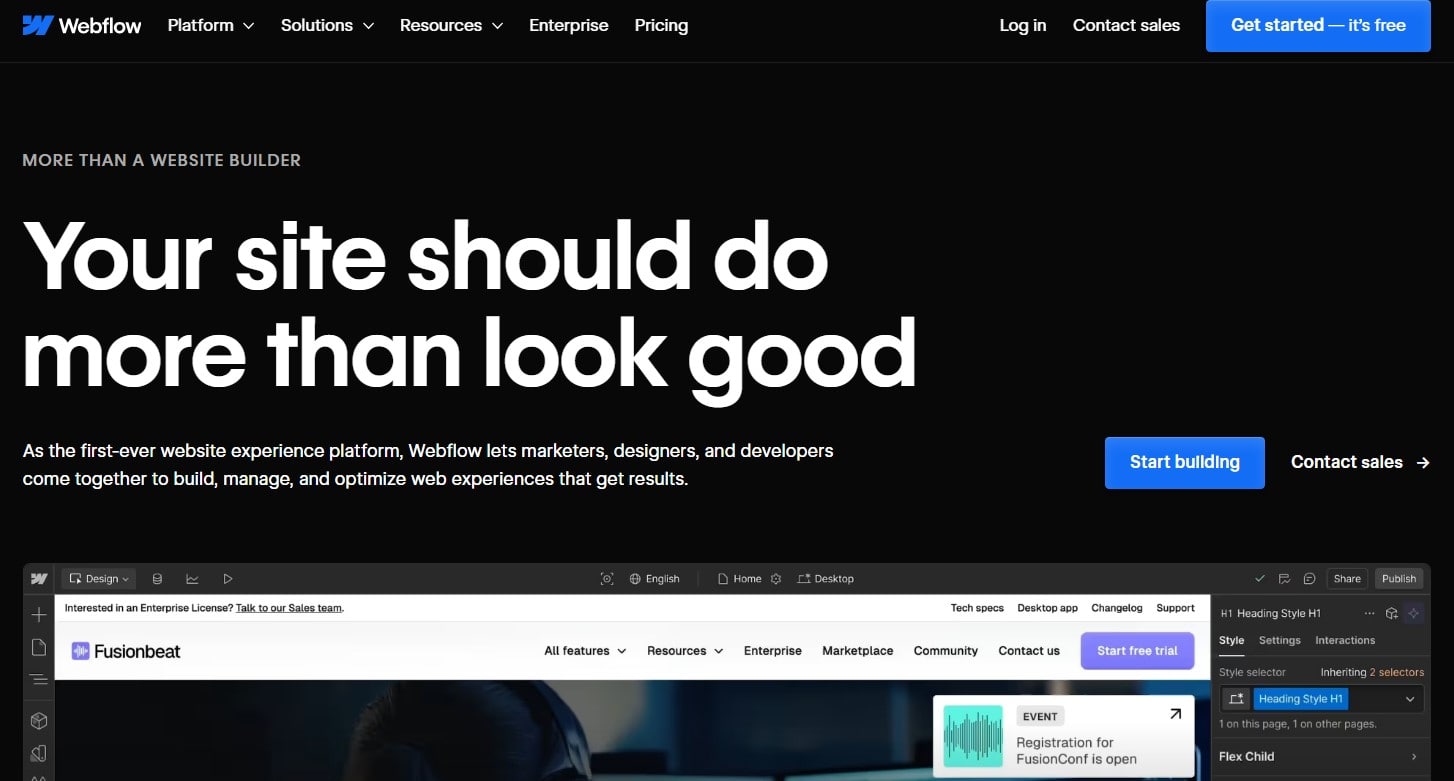The width and height of the screenshot is (1454, 781).
Task: Expand the Fusionbeat Resources menu
Action: click(684, 651)
